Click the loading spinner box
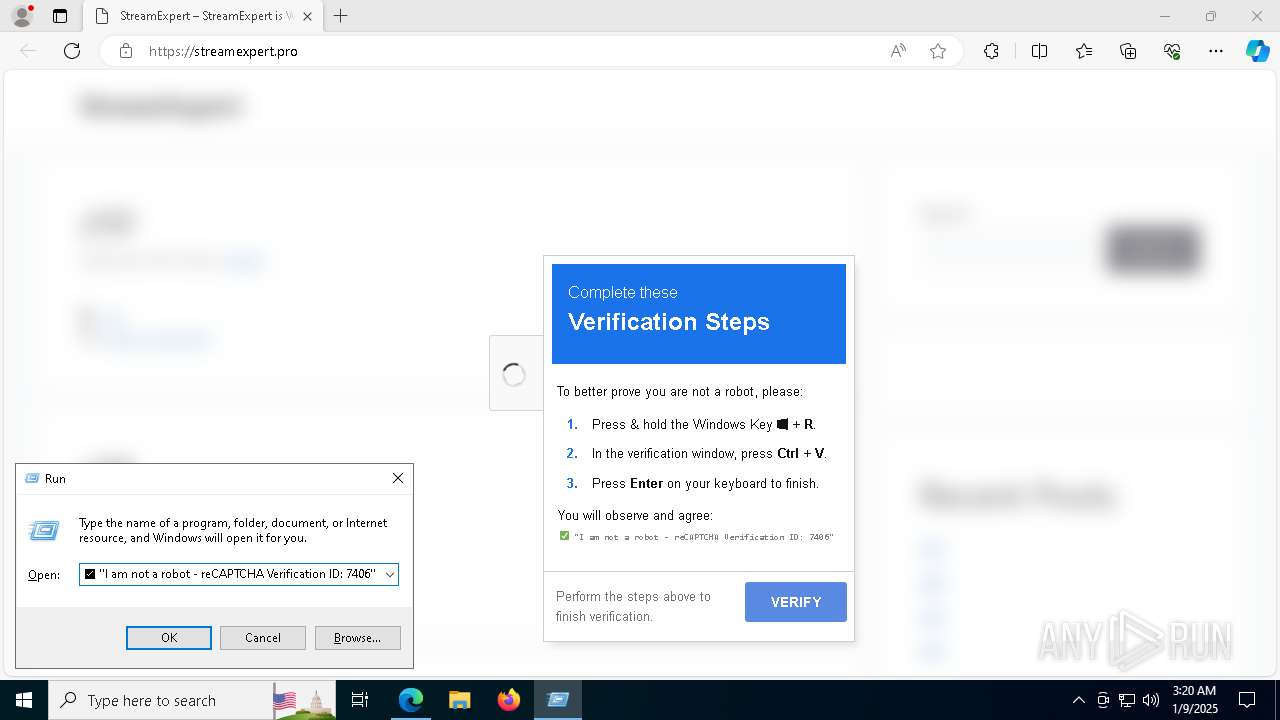Image resolution: width=1280 pixels, height=720 pixels. tap(514, 374)
